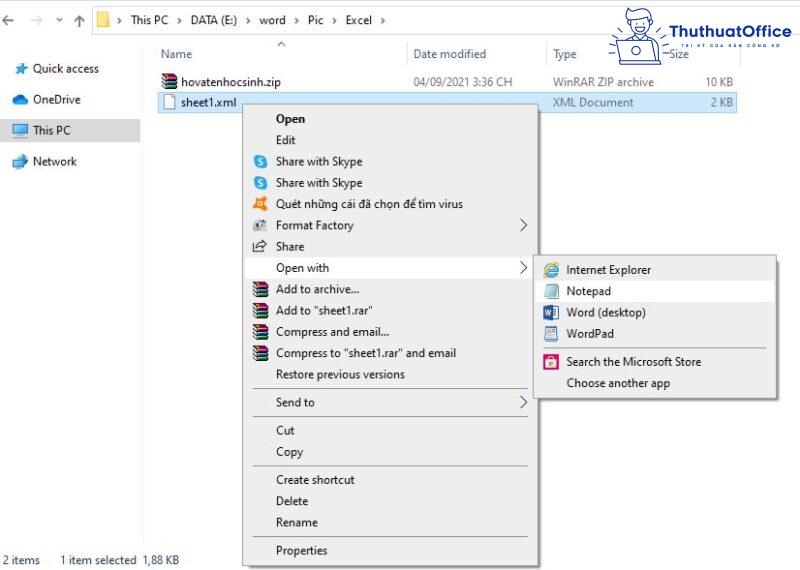Expand the Format Factory submenu arrow
The width and height of the screenshot is (800, 570).
(523, 225)
